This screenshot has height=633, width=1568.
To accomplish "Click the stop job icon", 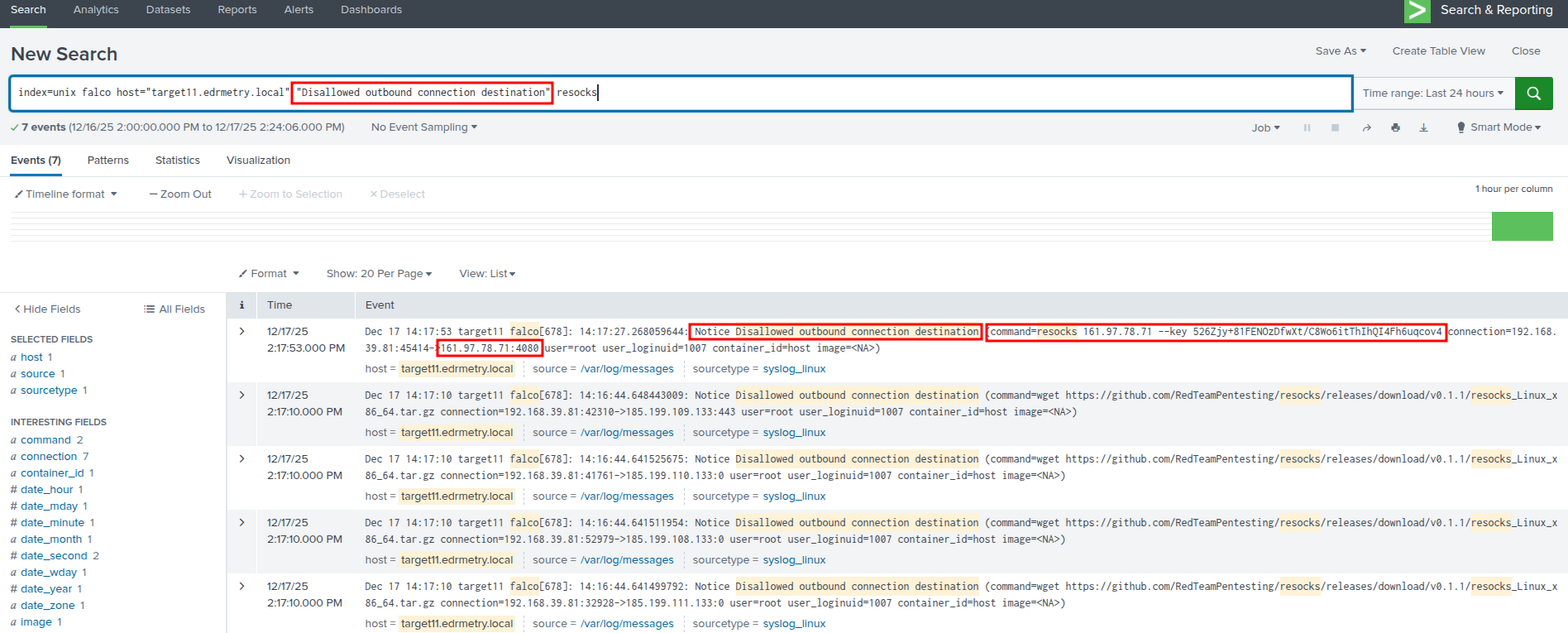I will point(1335,127).
